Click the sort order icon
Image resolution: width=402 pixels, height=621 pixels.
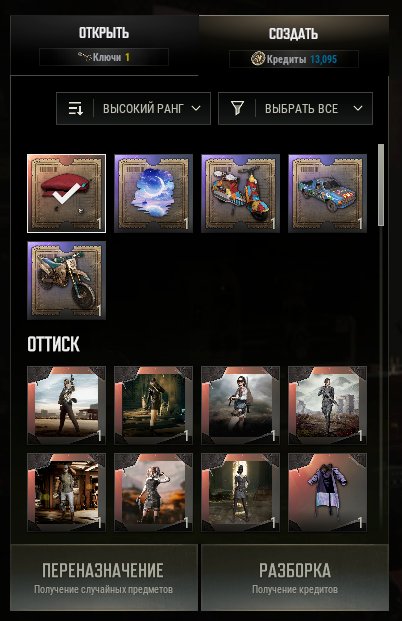click(75, 109)
